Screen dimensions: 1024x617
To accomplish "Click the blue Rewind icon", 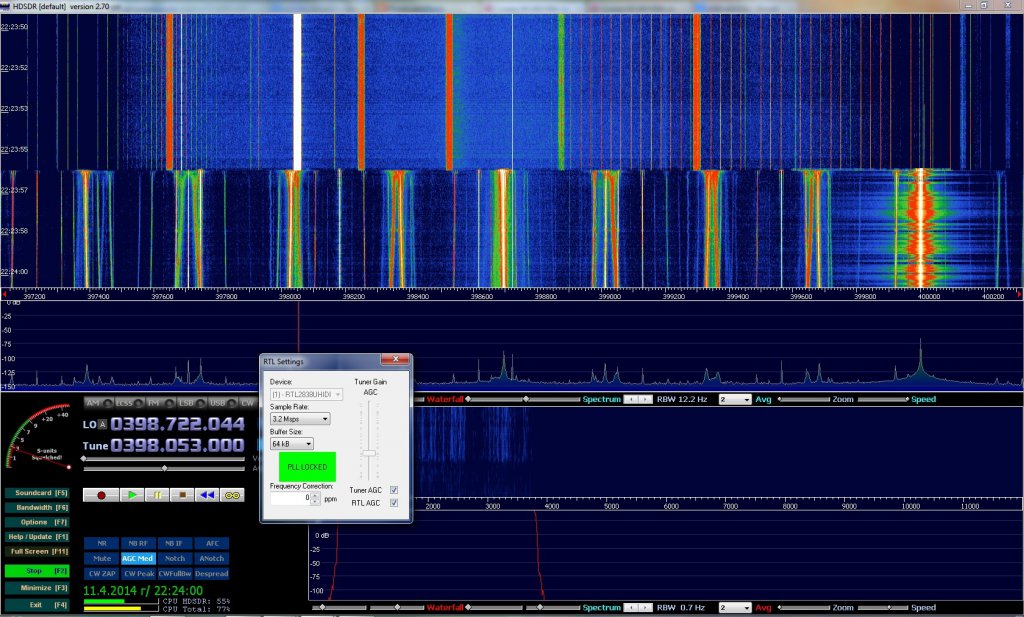I will click(207, 494).
